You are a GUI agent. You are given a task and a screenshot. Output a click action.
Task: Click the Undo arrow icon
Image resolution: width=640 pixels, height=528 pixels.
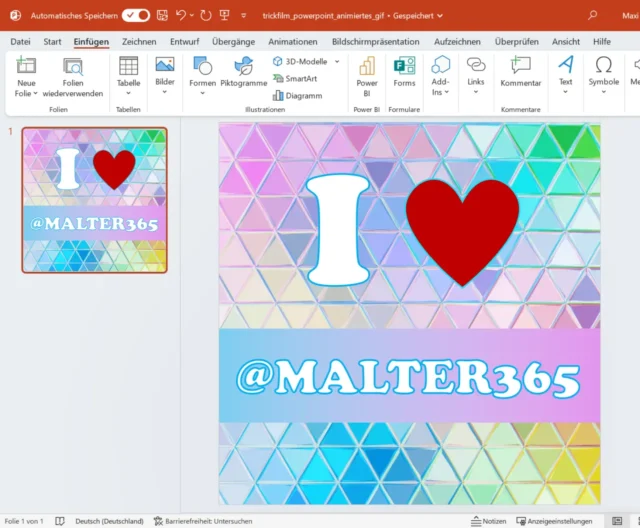[x=180, y=16]
